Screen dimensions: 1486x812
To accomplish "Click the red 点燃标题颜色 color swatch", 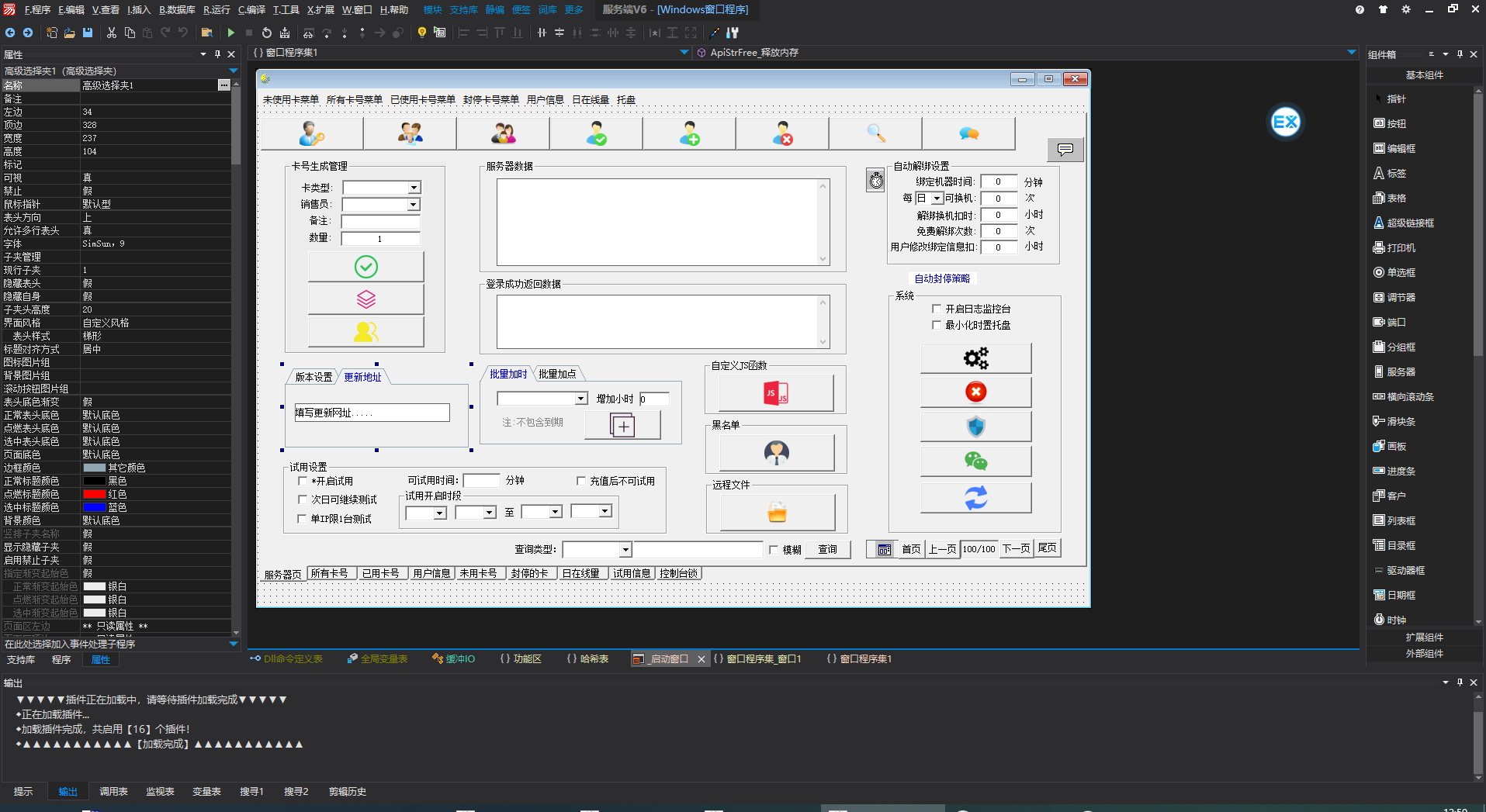I will coord(95,494).
